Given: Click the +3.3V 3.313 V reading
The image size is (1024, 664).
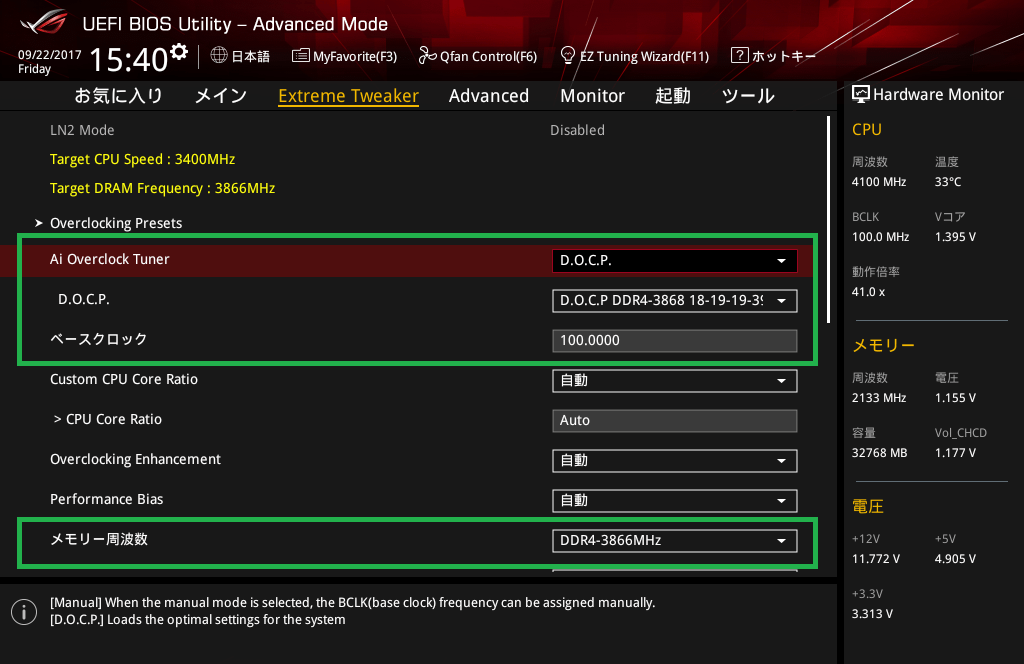Looking at the screenshot, I should click(x=872, y=614).
